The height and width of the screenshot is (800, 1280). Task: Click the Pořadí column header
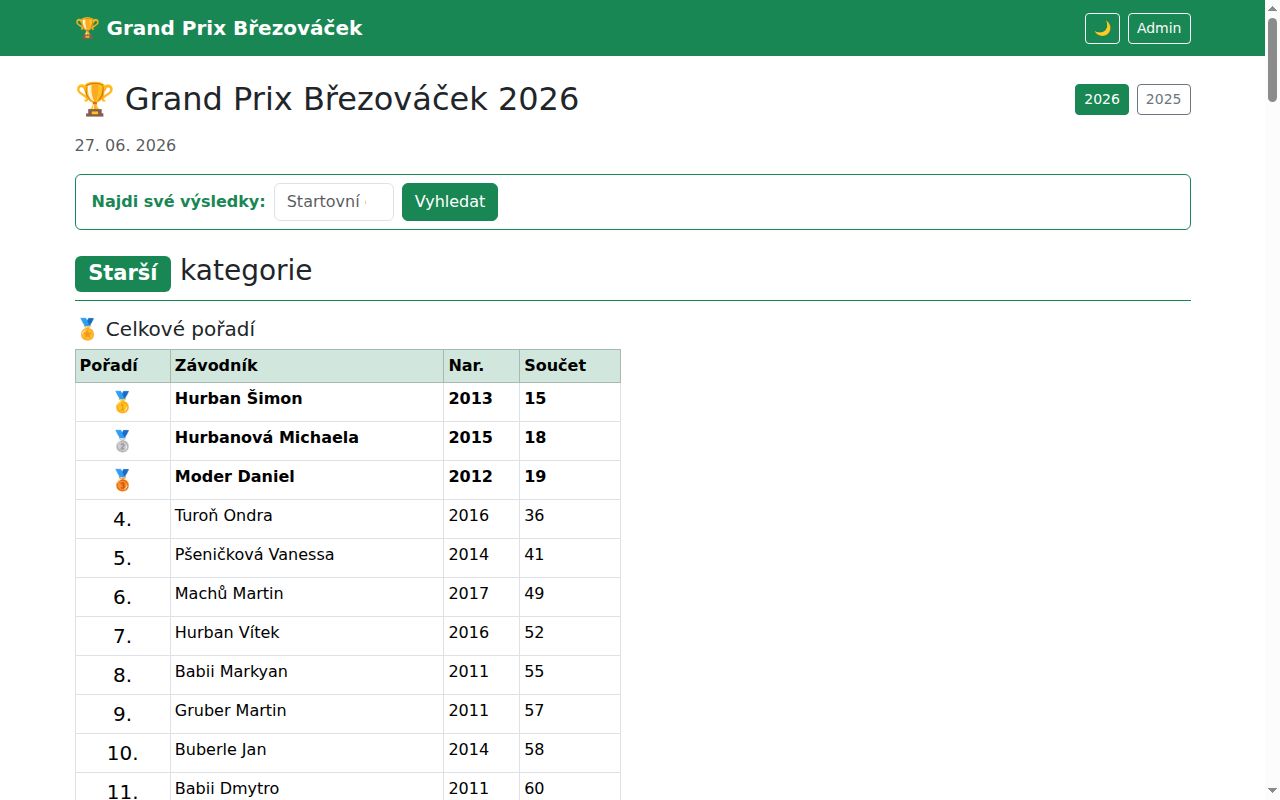(x=123, y=366)
